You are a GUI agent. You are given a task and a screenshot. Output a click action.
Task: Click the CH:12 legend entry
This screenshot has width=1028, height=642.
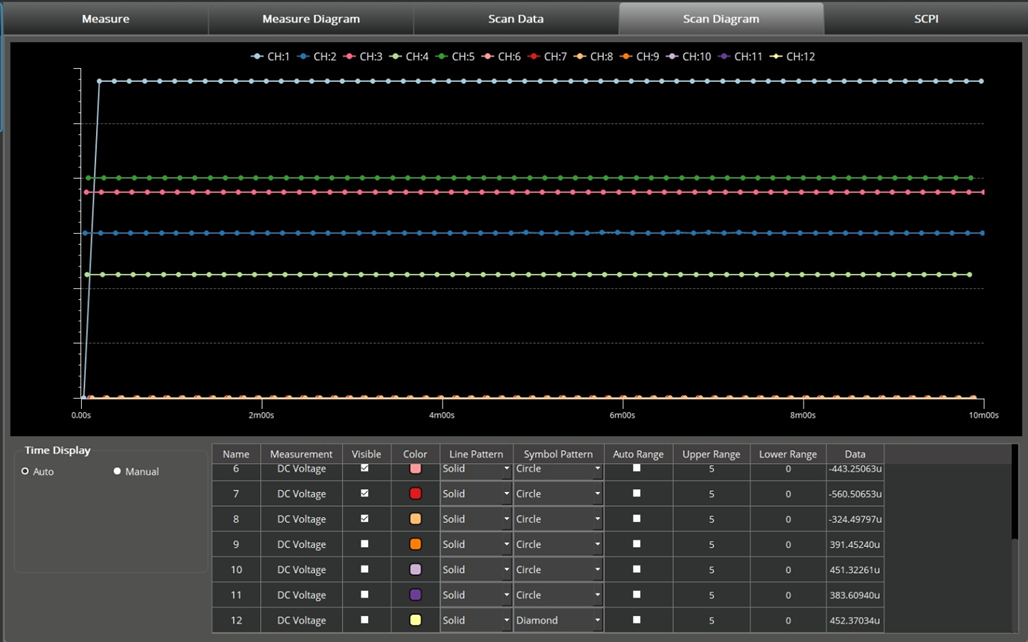(792, 56)
